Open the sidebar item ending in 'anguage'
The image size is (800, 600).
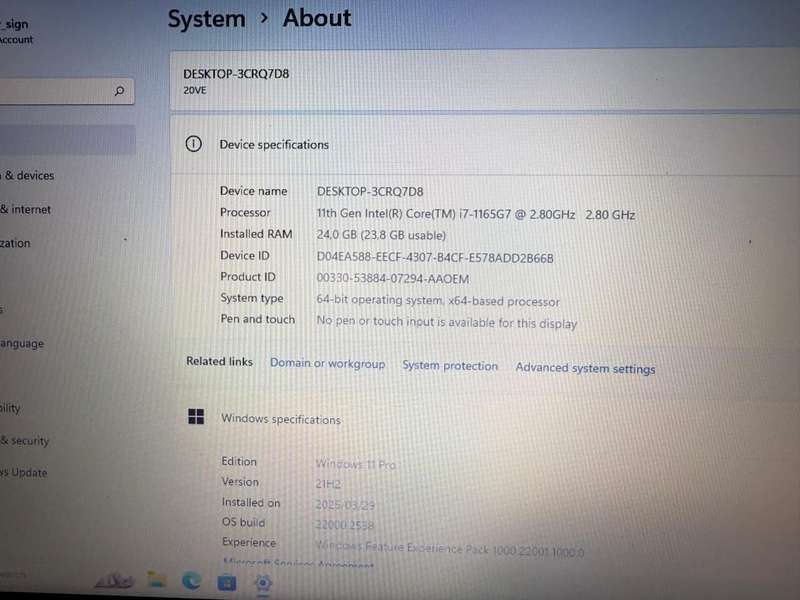point(22,343)
